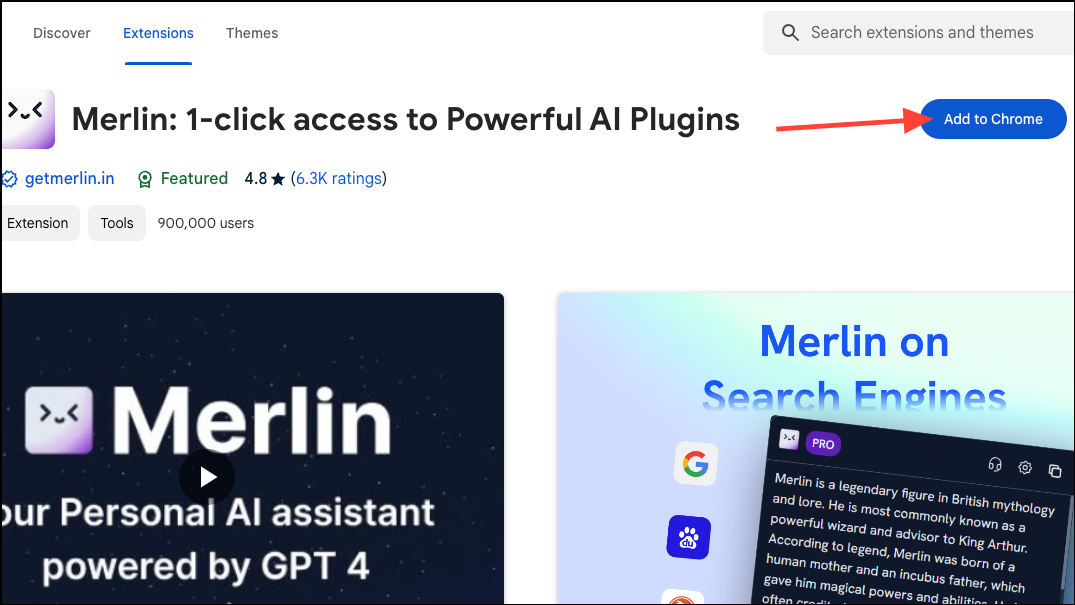Click the Merlin extension logo icon
This screenshot has width=1075, height=605.
pos(28,119)
